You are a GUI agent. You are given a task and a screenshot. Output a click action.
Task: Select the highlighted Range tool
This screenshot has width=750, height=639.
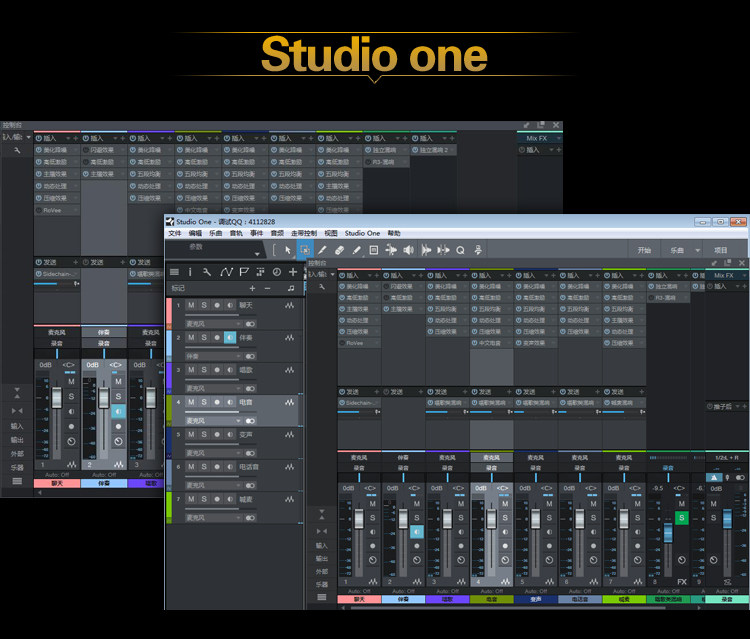305,250
